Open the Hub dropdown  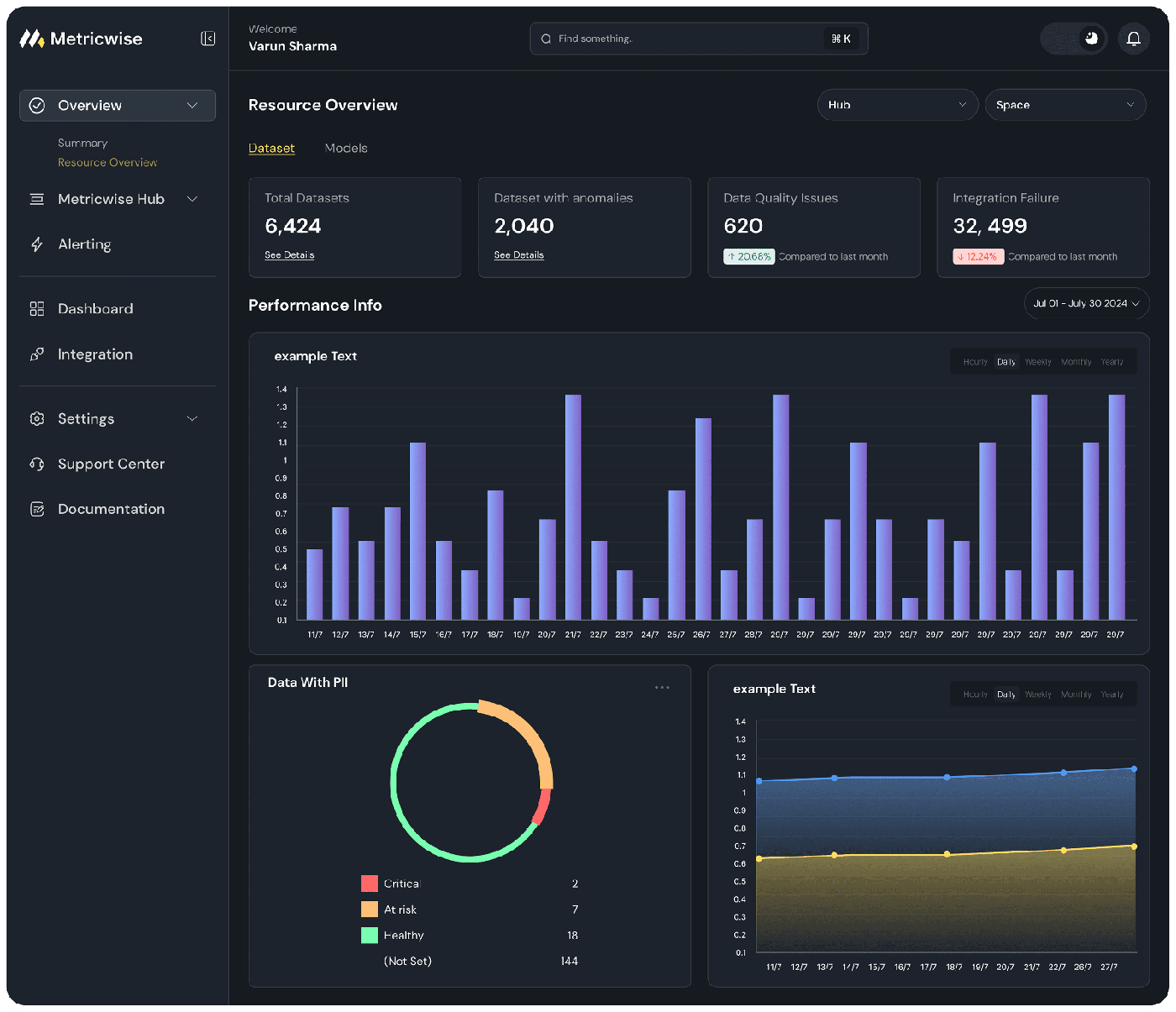pyautogui.click(x=897, y=105)
